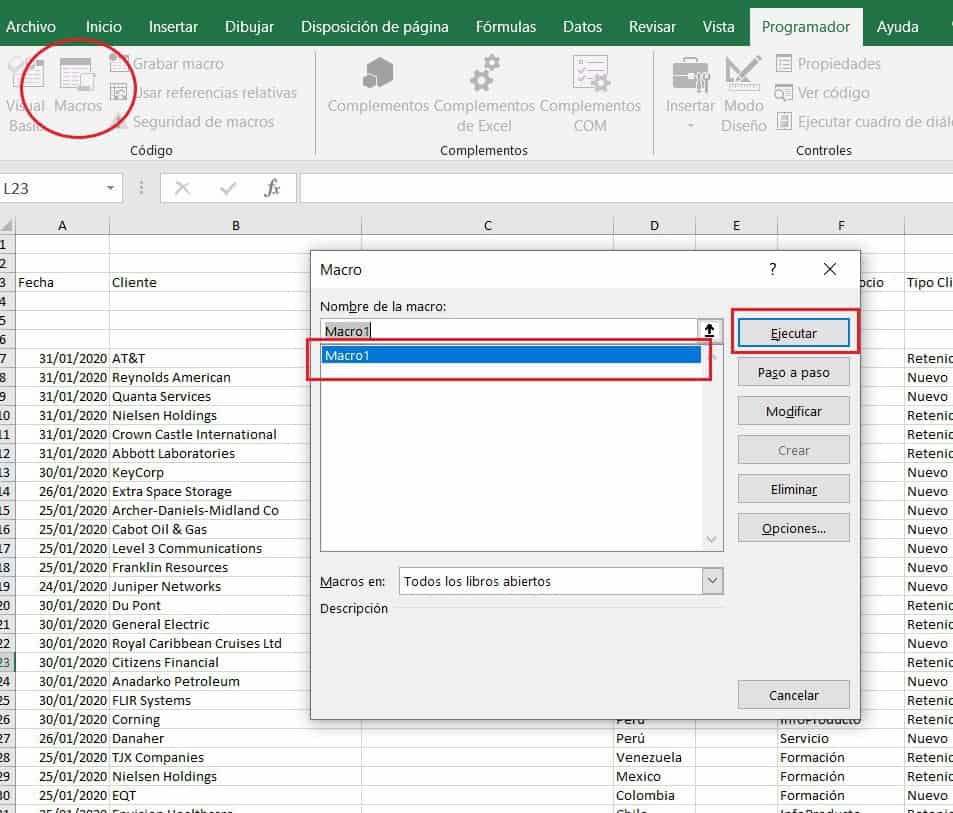The height and width of the screenshot is (813, 953).
Task: Click the formula bar confirm checkmark
Action: [x=228, y=188]
